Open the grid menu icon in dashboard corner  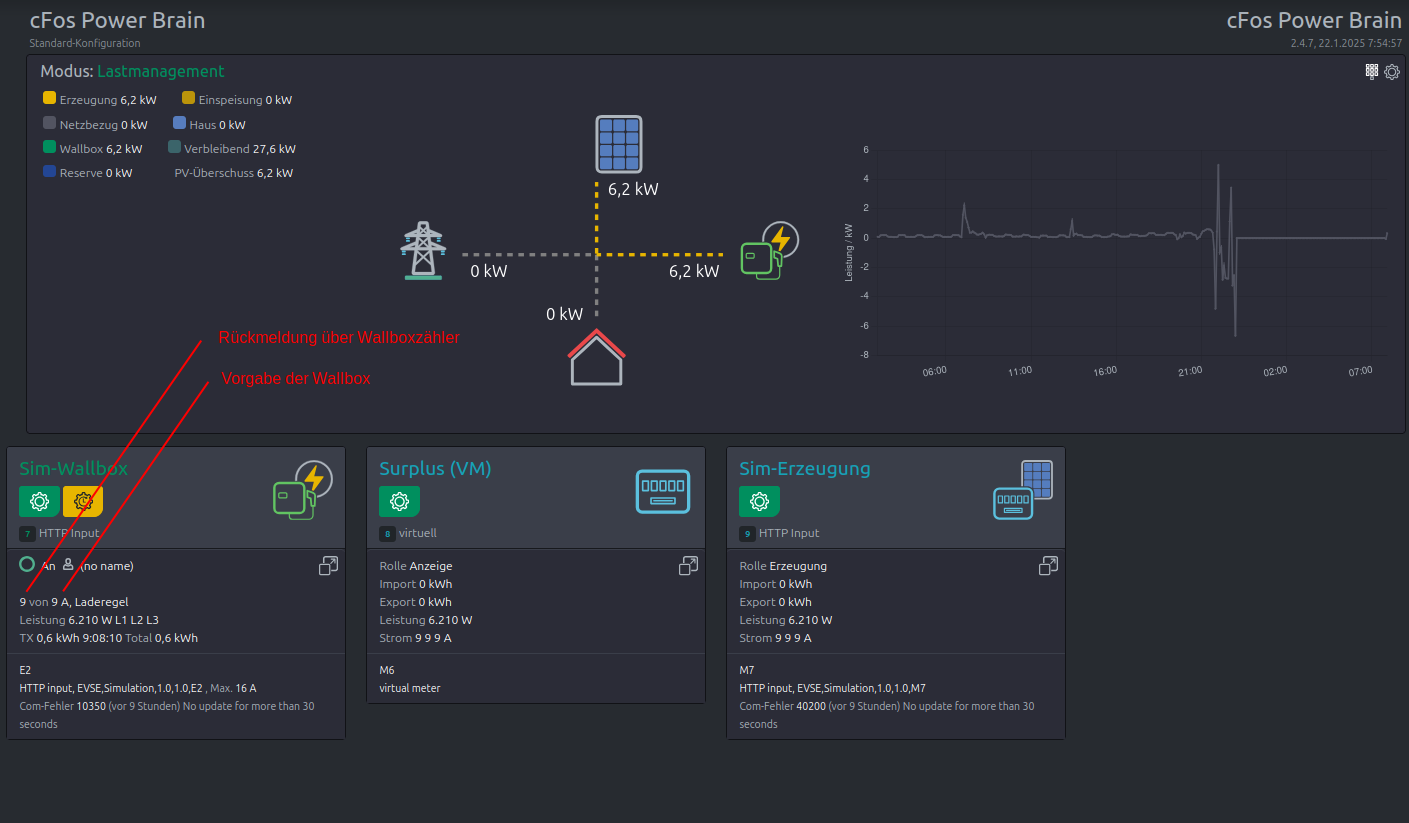[x=1372, y=71]
